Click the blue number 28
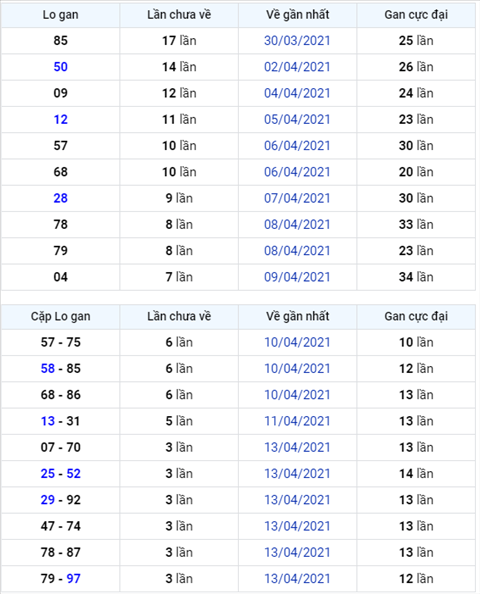480x594 pixels. (x=61, y=198)
